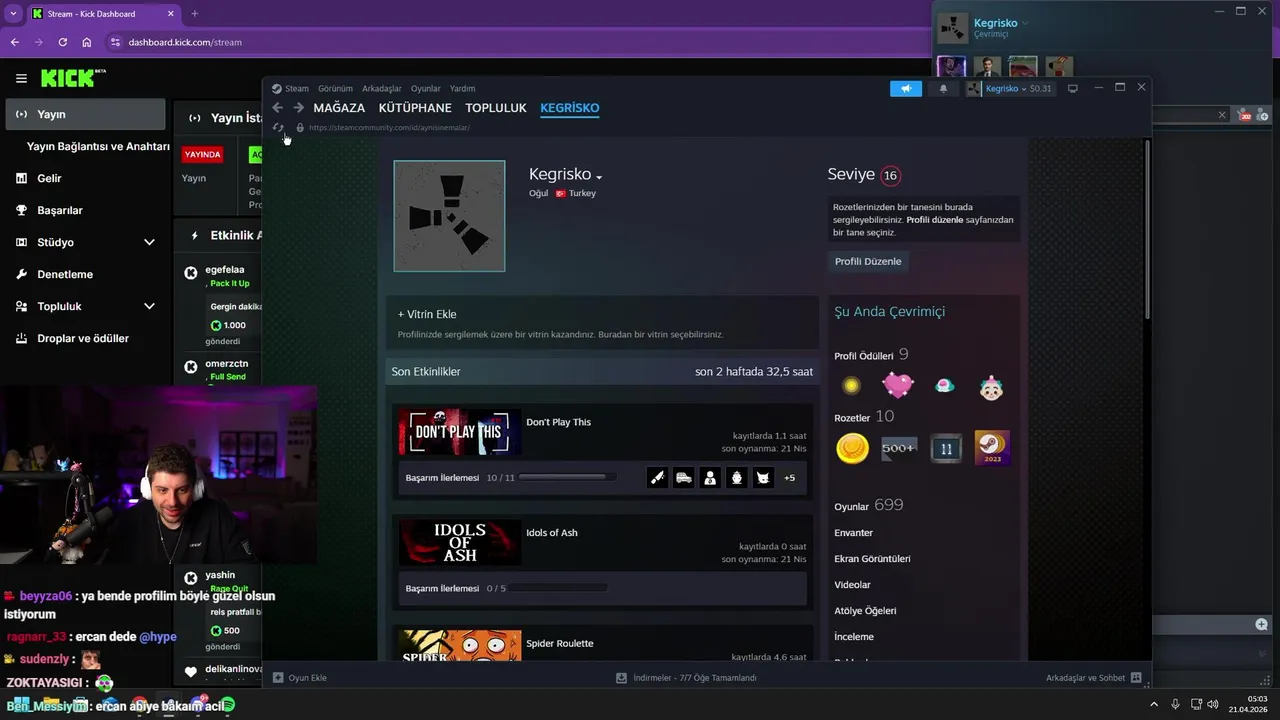Click the browser reload button

click(63, 42)
